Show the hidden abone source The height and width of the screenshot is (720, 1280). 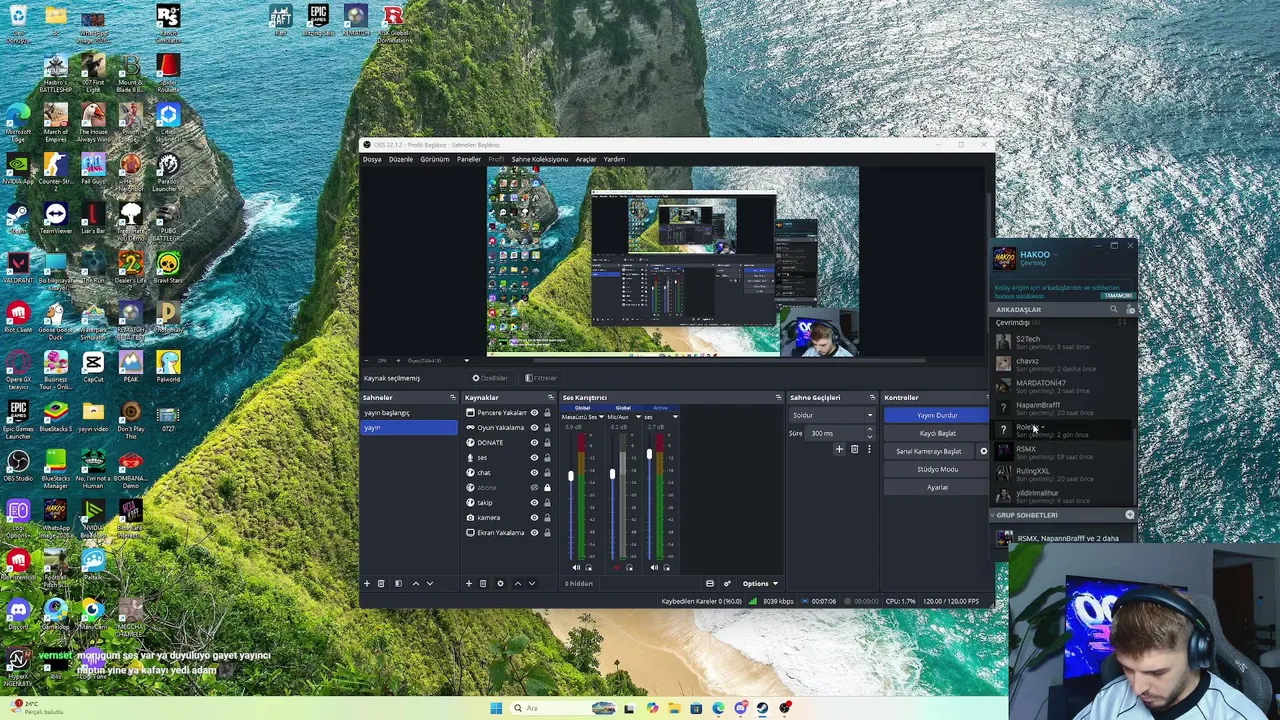(x=534, y=487)
